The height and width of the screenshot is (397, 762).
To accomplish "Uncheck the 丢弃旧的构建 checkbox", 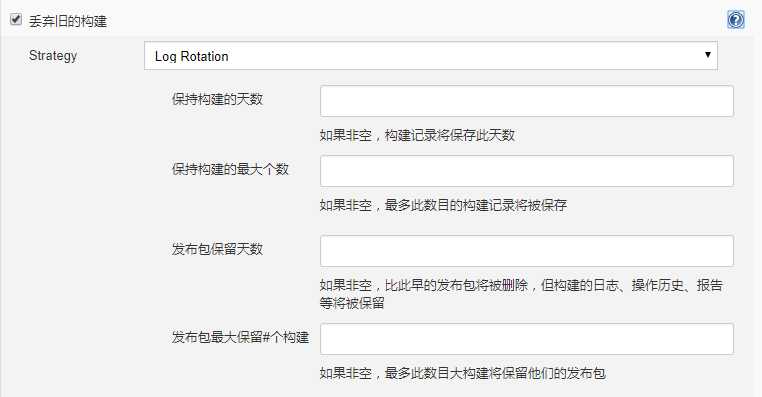I will [x=16, y=19].
